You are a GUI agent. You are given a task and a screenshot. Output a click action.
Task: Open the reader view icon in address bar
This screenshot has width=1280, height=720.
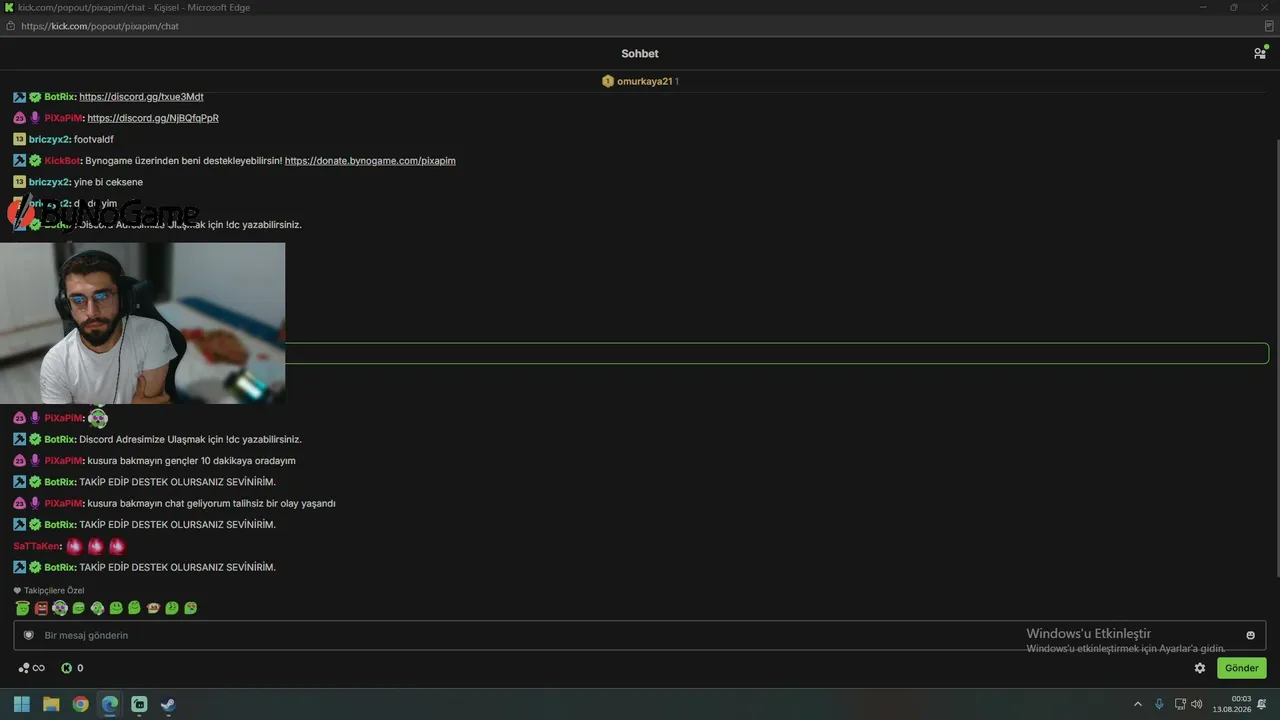pyautogui.click(x=1269, y=26)
